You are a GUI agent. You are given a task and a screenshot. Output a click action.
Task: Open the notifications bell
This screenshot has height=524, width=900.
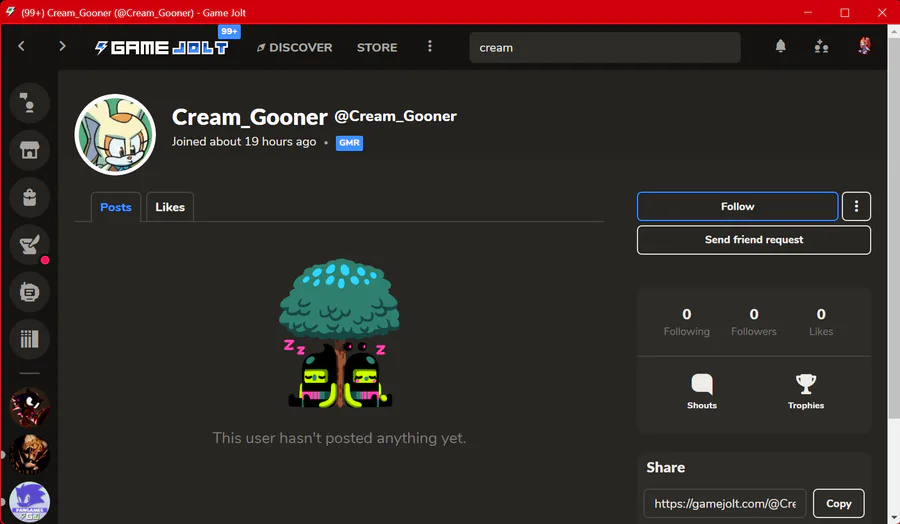tap(780, 46)
